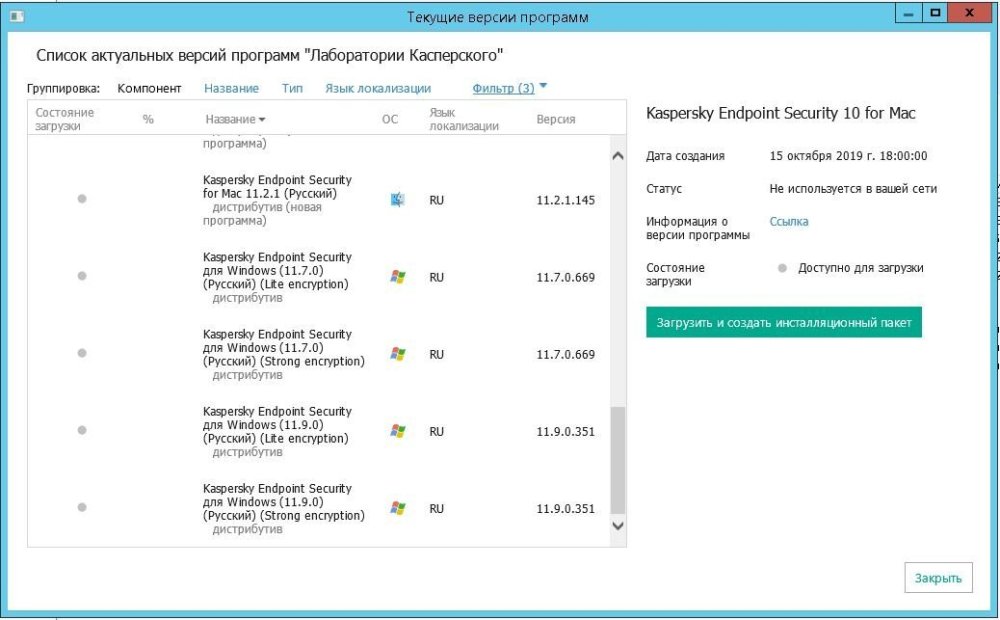Click the download status dot for Mac 11.2.1

point(82,199)
